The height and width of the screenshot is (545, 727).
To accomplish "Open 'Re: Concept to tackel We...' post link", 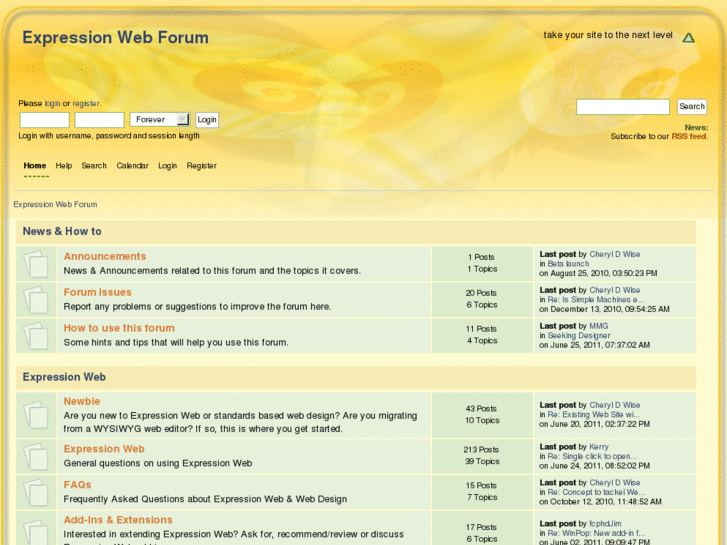I will tap(596, 492).
